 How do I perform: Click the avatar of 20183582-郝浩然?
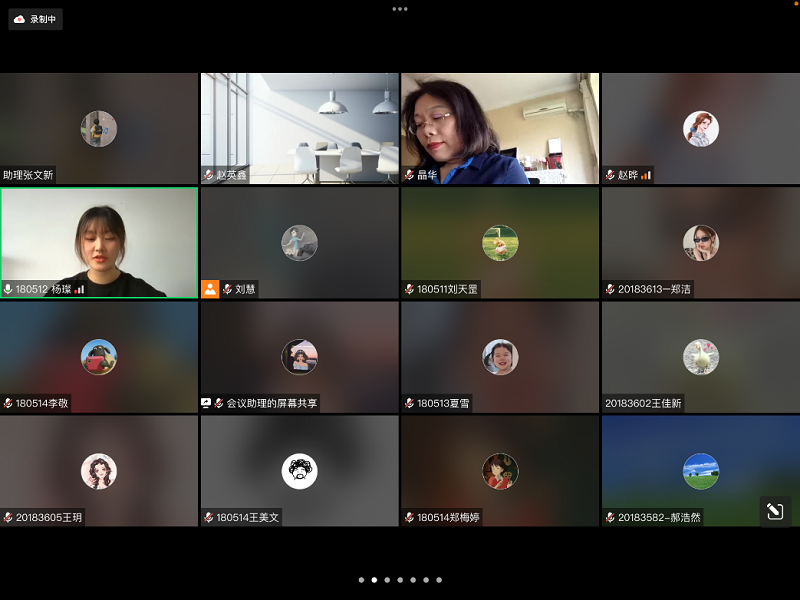point(700,471)
